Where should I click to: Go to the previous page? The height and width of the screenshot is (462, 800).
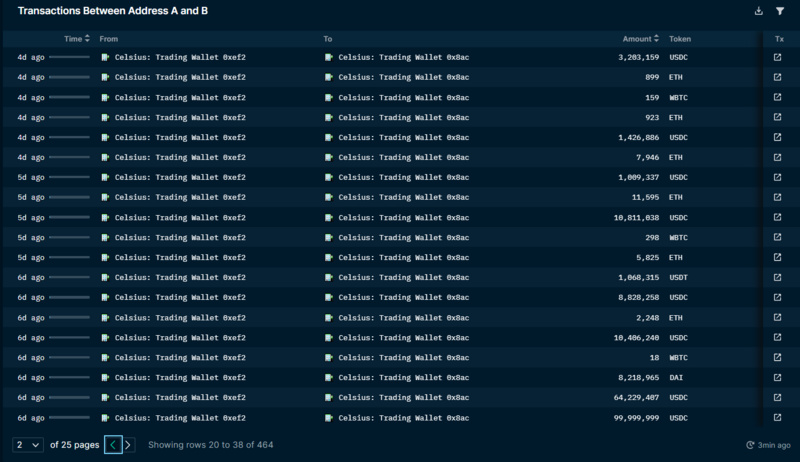tap(113, 444)
